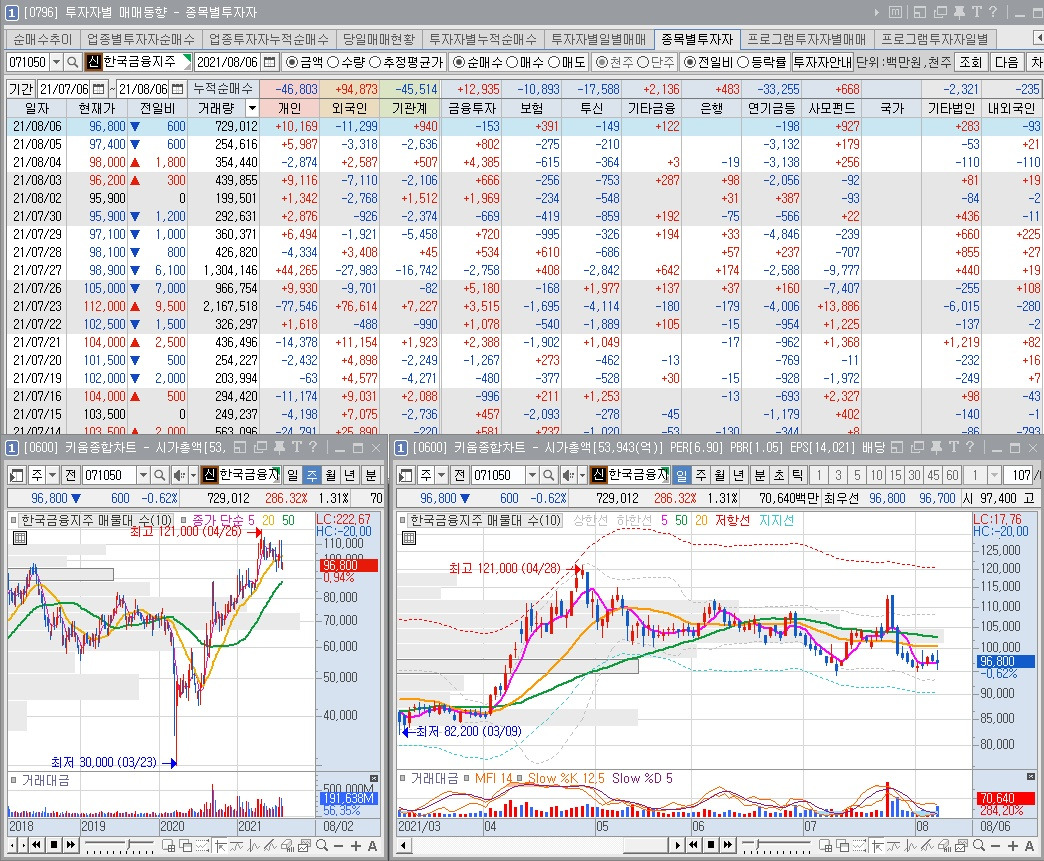Select the 등락률 radio button
The height and width of the screenshot is (861, 1044).
coord(743,62)
